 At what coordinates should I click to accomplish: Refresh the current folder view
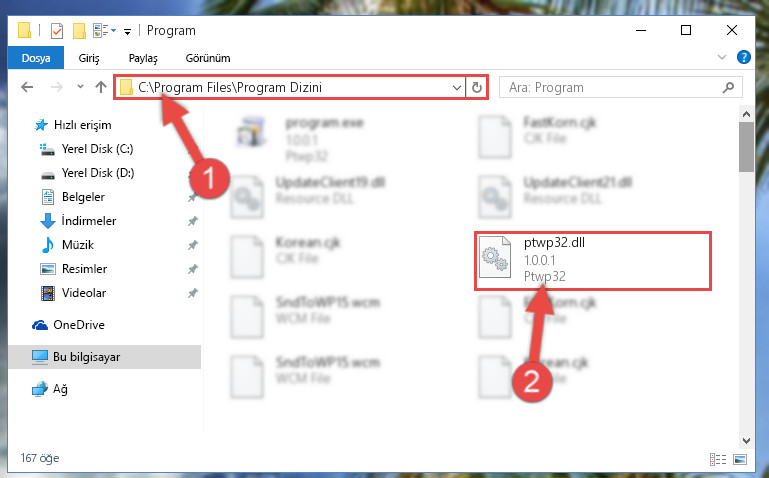[477, 87]
